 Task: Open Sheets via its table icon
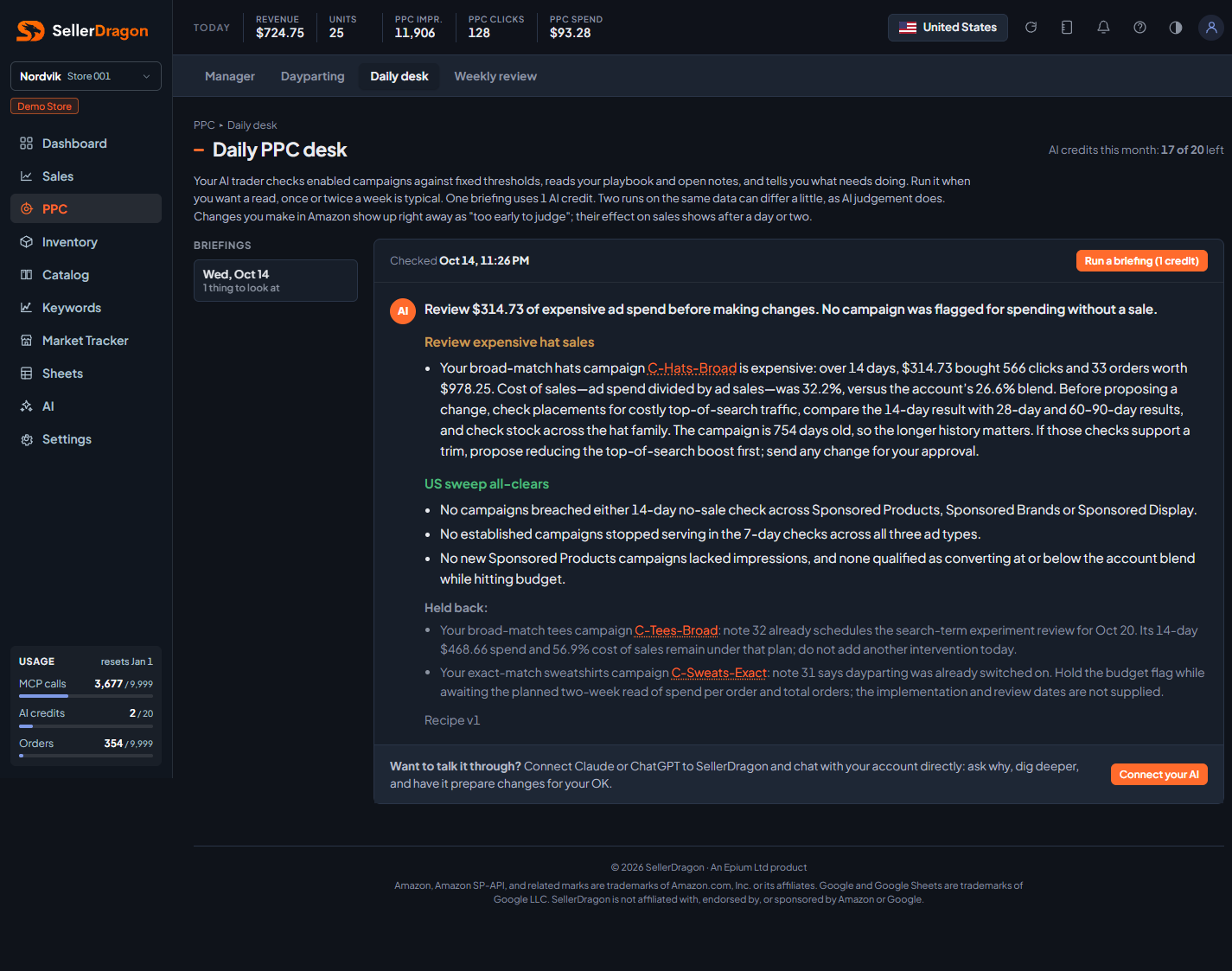[x=27, y=374]
